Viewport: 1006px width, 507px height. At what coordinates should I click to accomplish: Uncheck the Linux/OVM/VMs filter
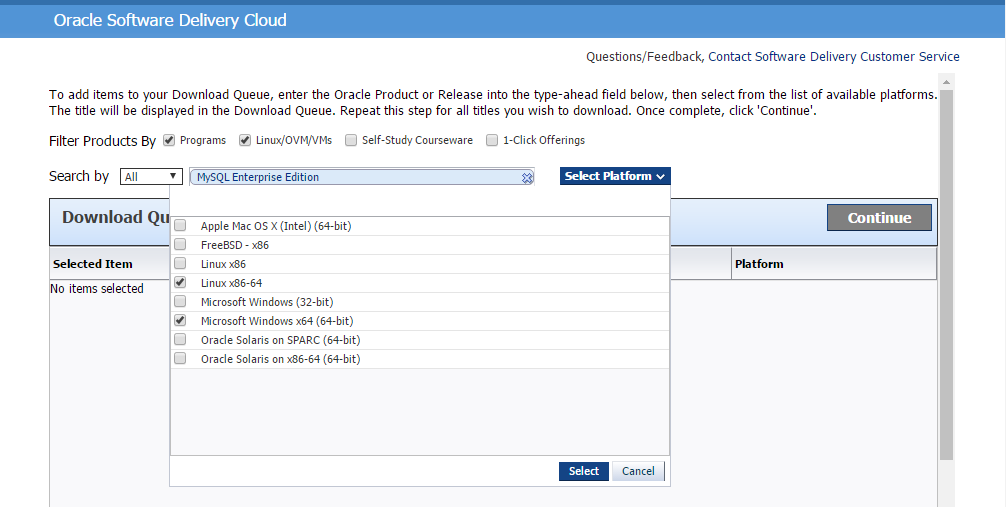coord(245,140)
